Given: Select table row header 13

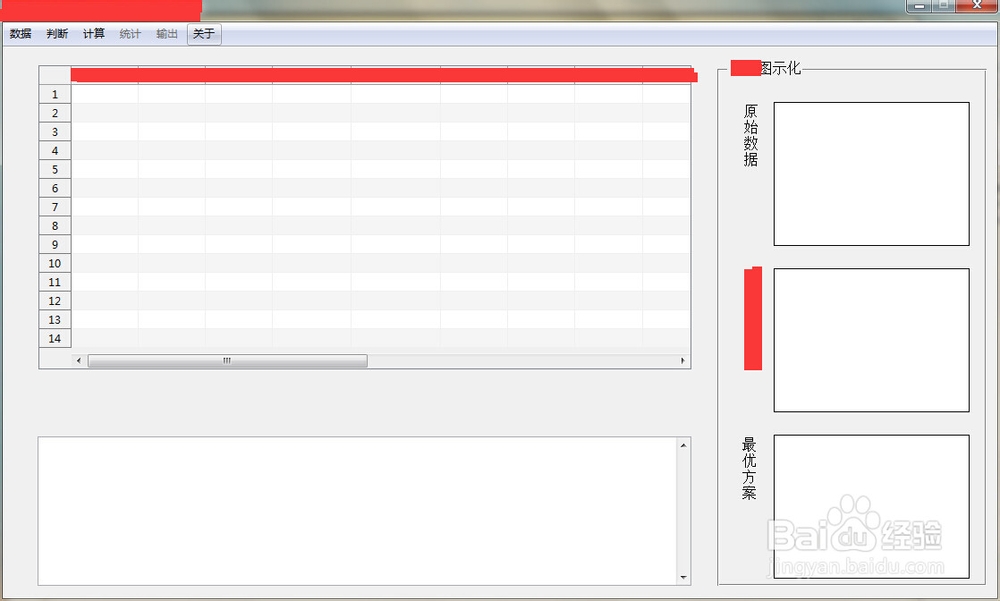Looking at the screenshot, I should (55, 320).
